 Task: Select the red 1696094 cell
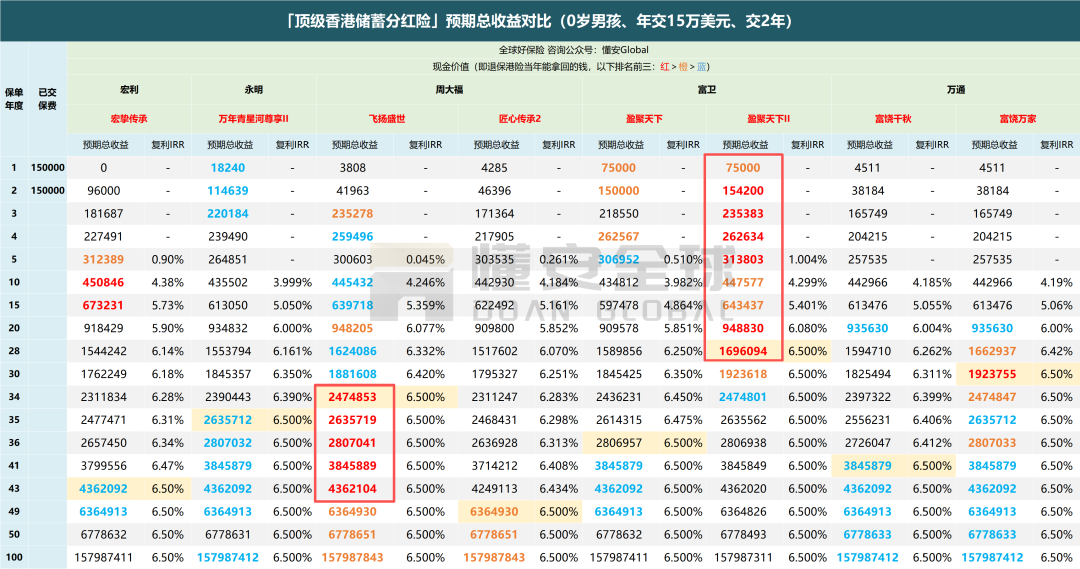point(741,351)
